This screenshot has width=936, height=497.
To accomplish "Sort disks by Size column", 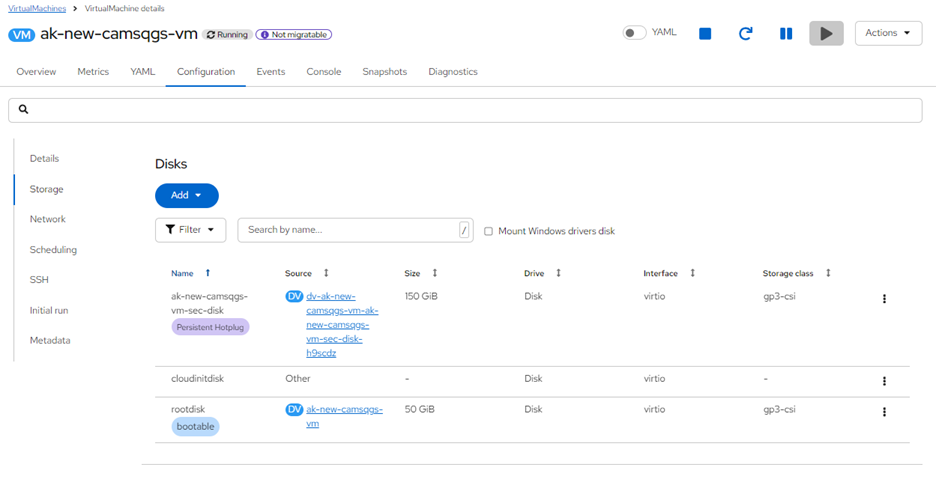I will [435, 273].
